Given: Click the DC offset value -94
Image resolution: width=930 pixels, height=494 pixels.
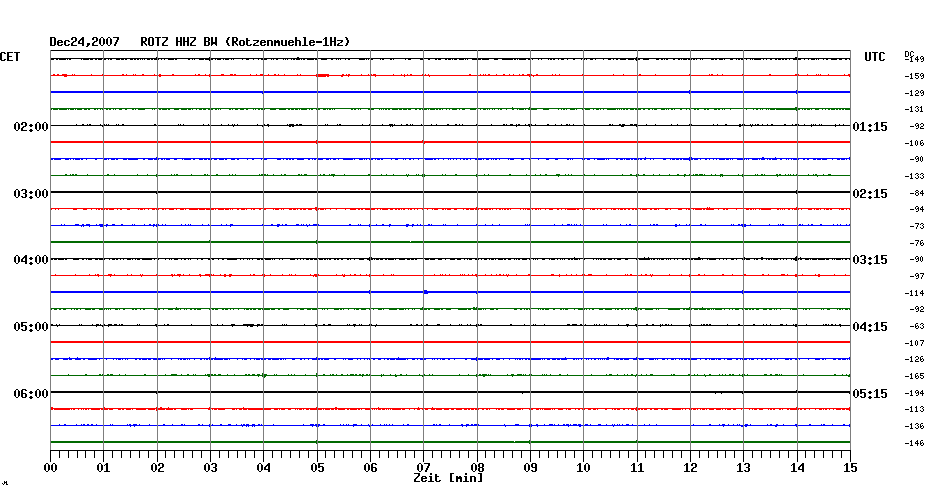Looking at the screenshot, I should [x=916, y=210].
